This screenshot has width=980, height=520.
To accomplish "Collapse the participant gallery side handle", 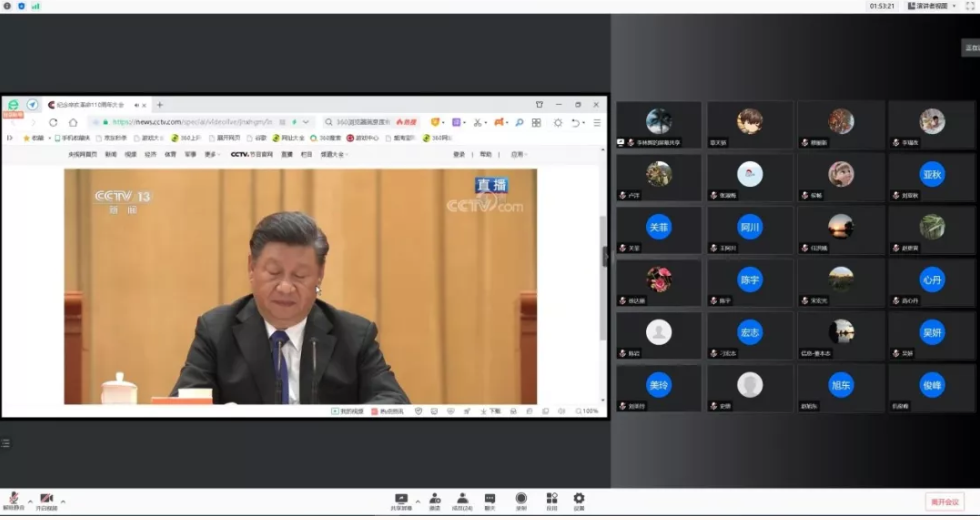I will pos(606,257).
